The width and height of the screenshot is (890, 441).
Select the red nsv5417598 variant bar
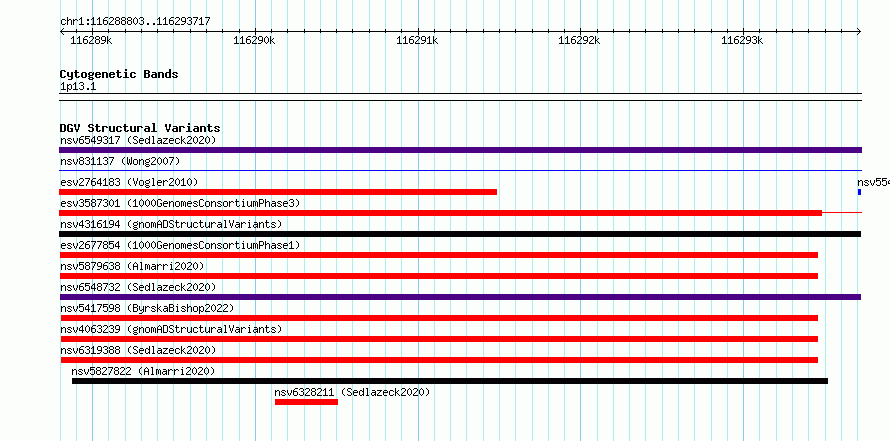click(439, 318)
